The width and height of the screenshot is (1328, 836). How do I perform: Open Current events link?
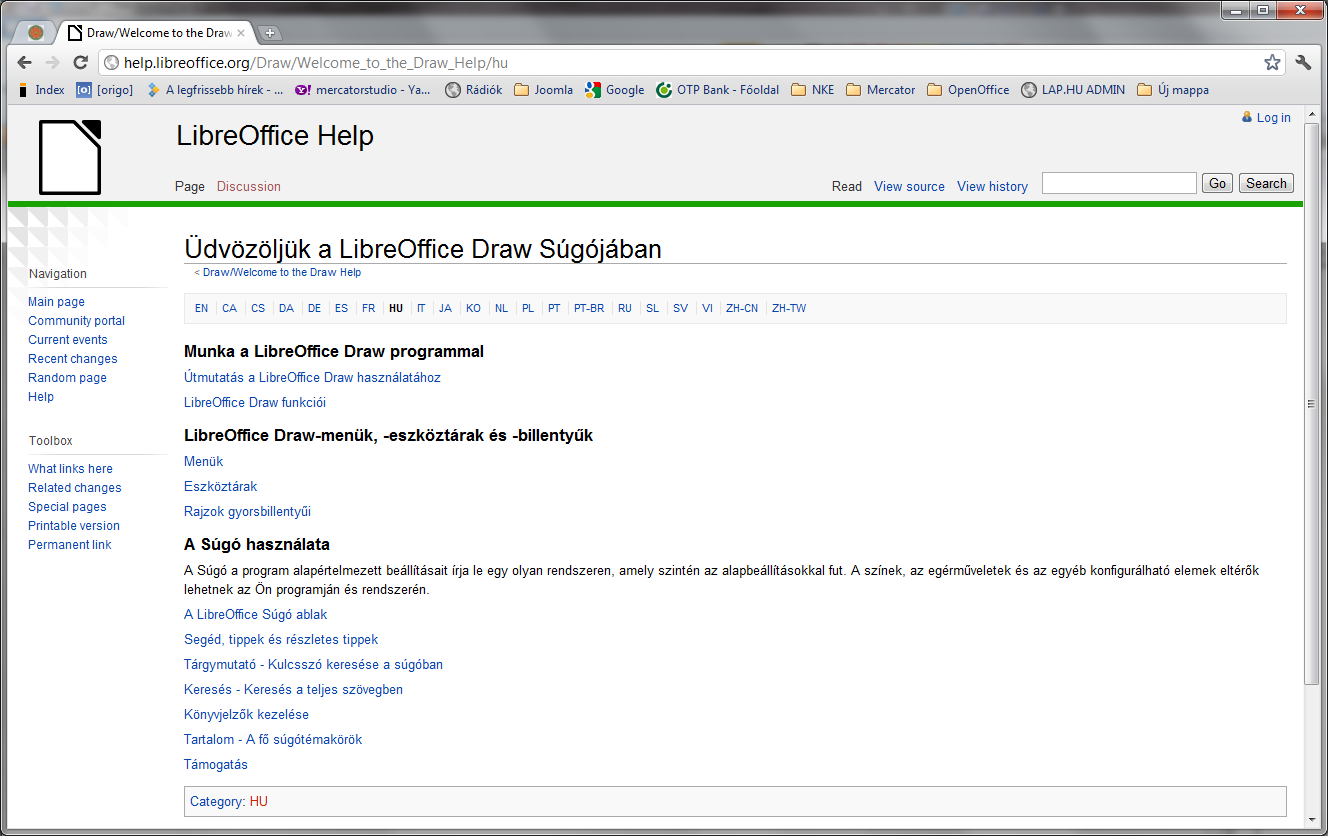(67, 340)
